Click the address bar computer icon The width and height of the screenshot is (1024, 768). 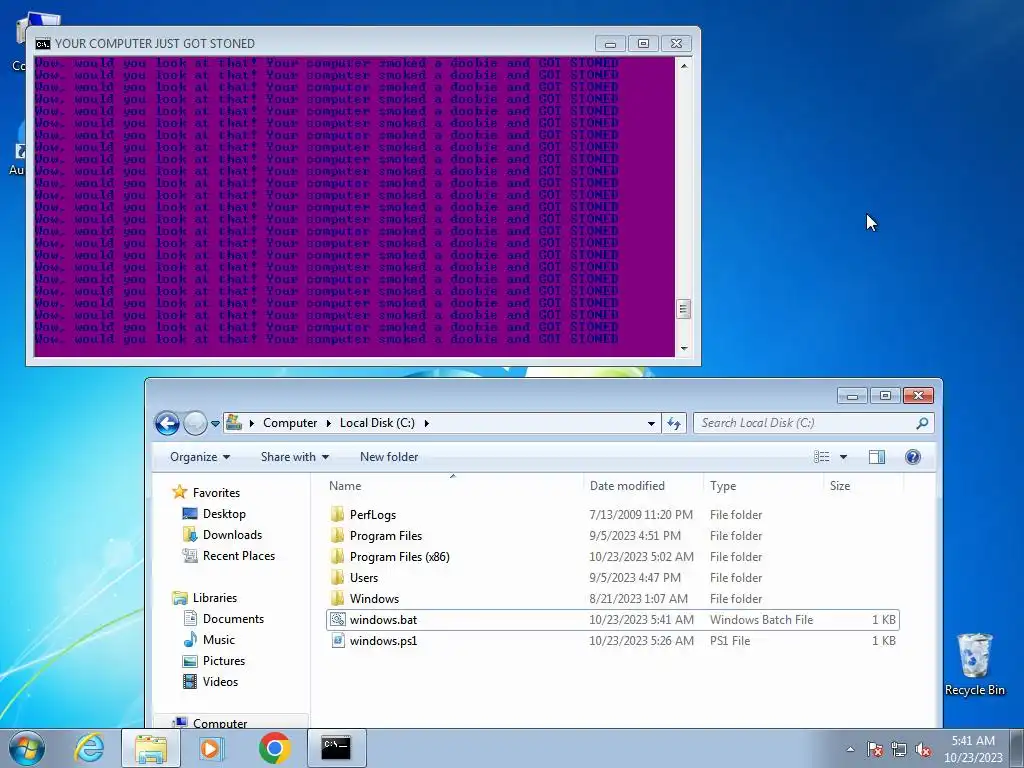(x=234, y=423)
